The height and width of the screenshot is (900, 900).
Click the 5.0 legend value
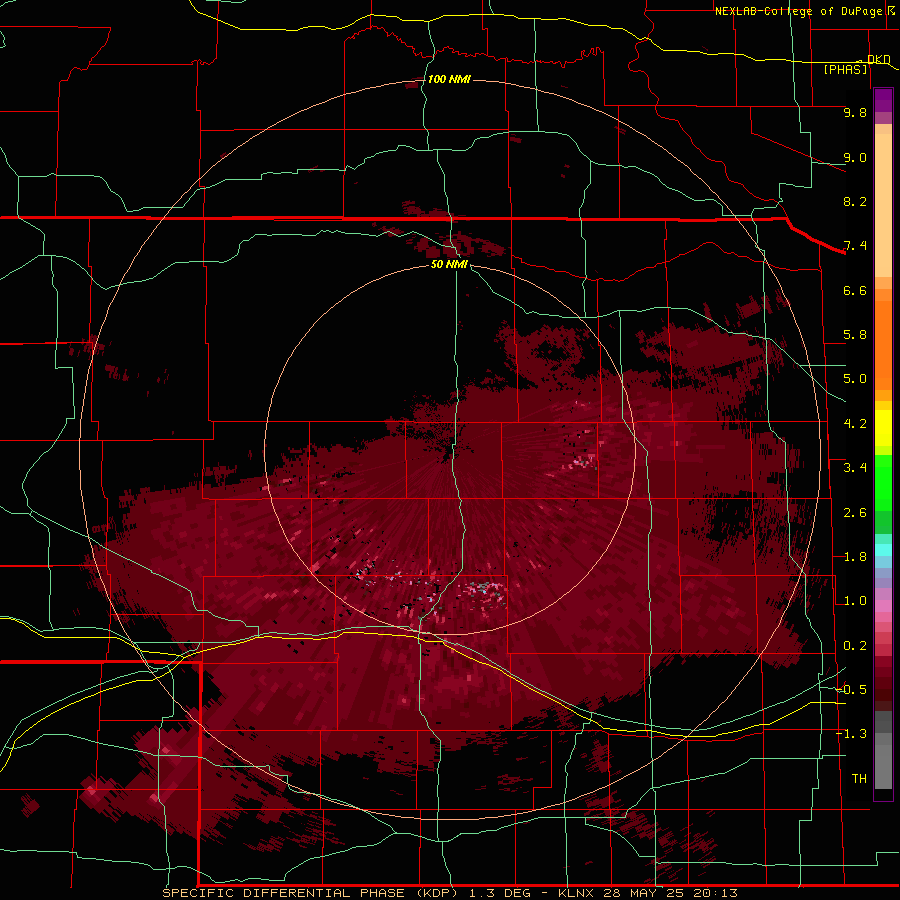tap(855, 379)
